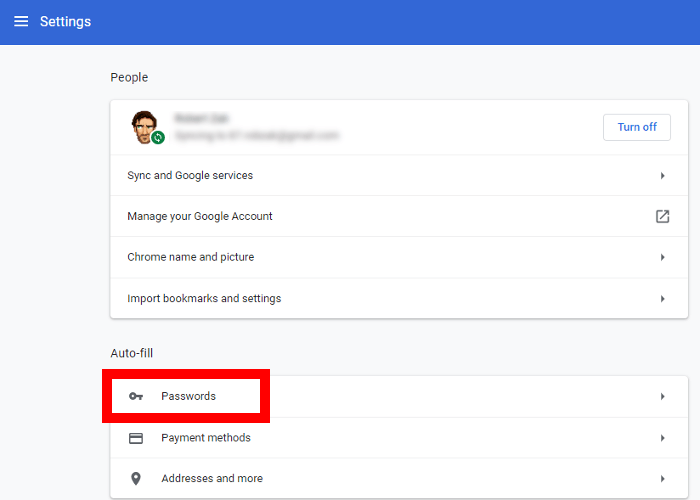This screenshot has width=700, height=500.
Task: Open Payment methods settings
Action: click(x=399, y=438)
